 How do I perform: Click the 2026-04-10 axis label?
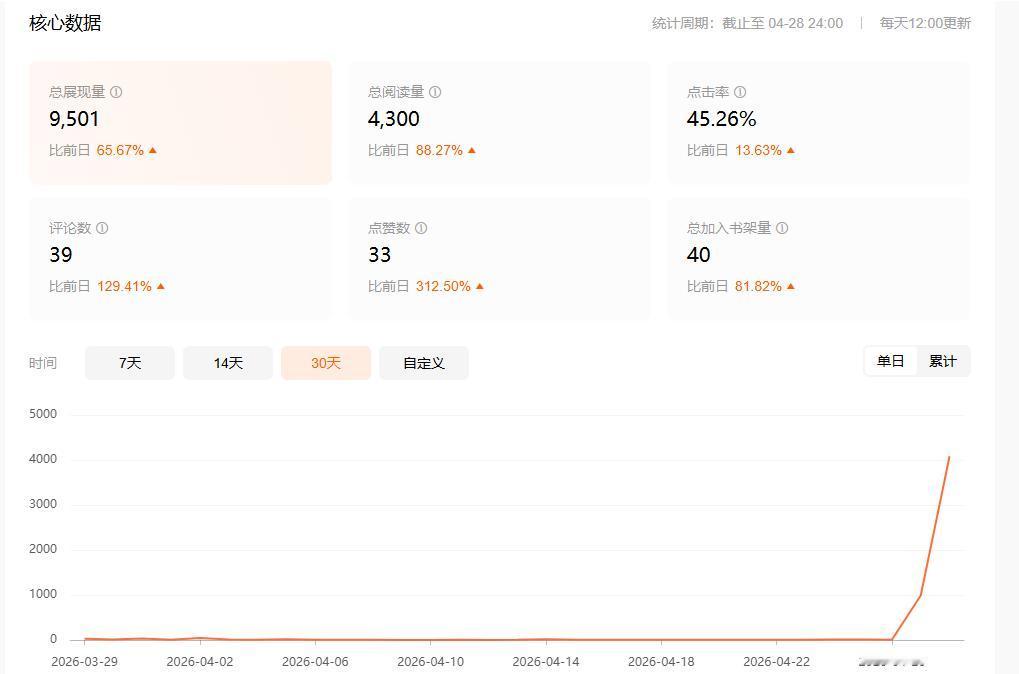click(430, 662)
